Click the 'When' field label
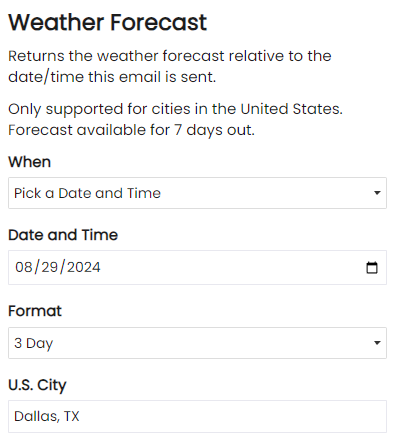Viewport: 394px width, 446px height. [x=30, y=162]
